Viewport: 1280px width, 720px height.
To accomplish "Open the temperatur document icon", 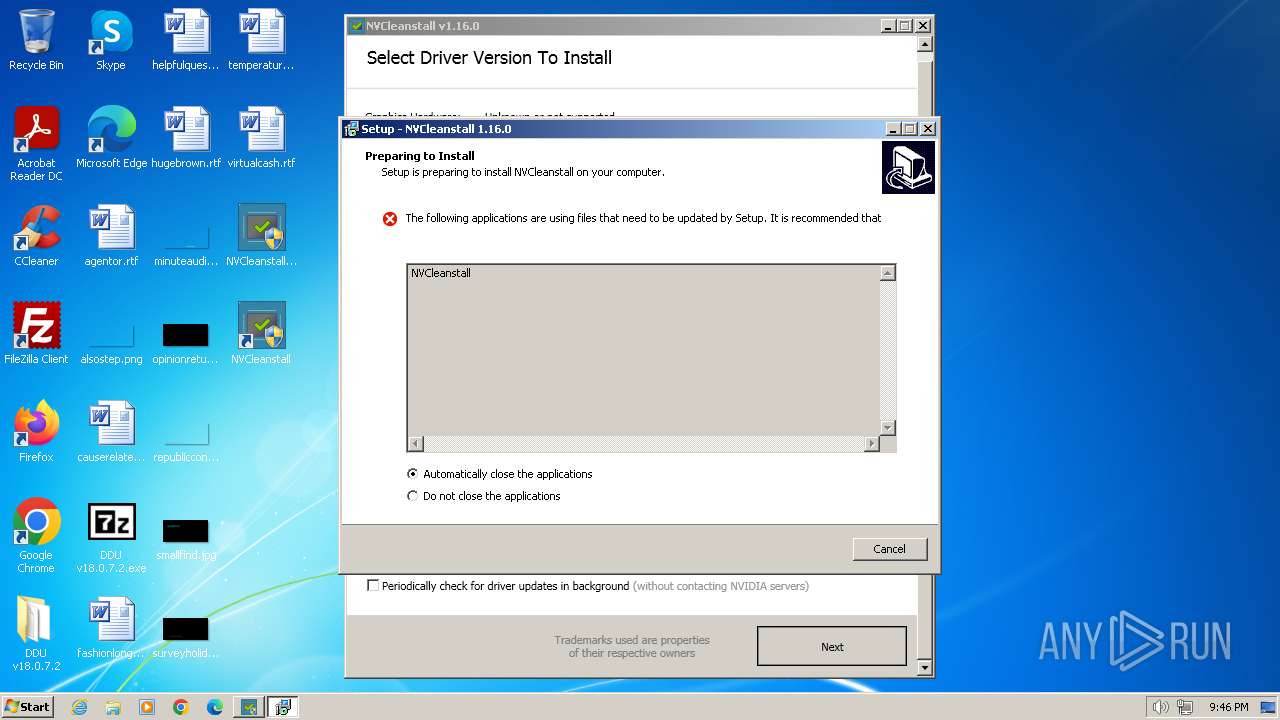I will (261, 40).
